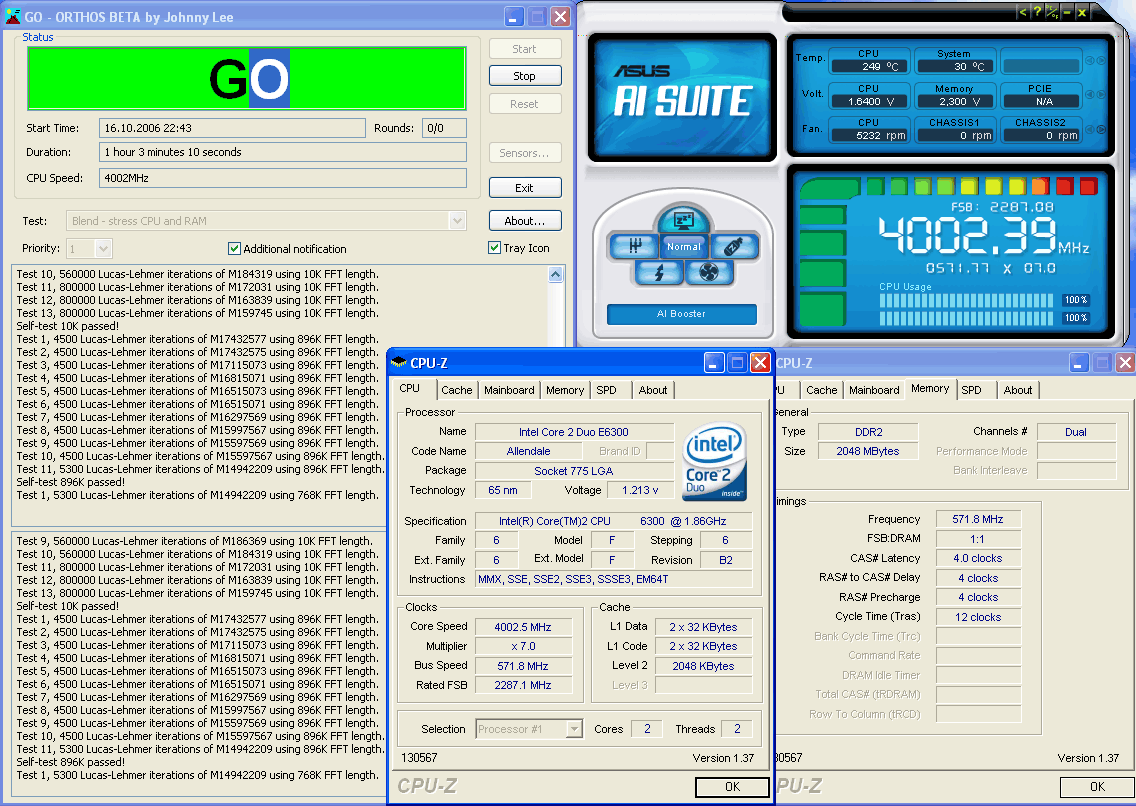Click left arrow beside the Volt row
This screenshot has width=1136, height=806.
1089,95
